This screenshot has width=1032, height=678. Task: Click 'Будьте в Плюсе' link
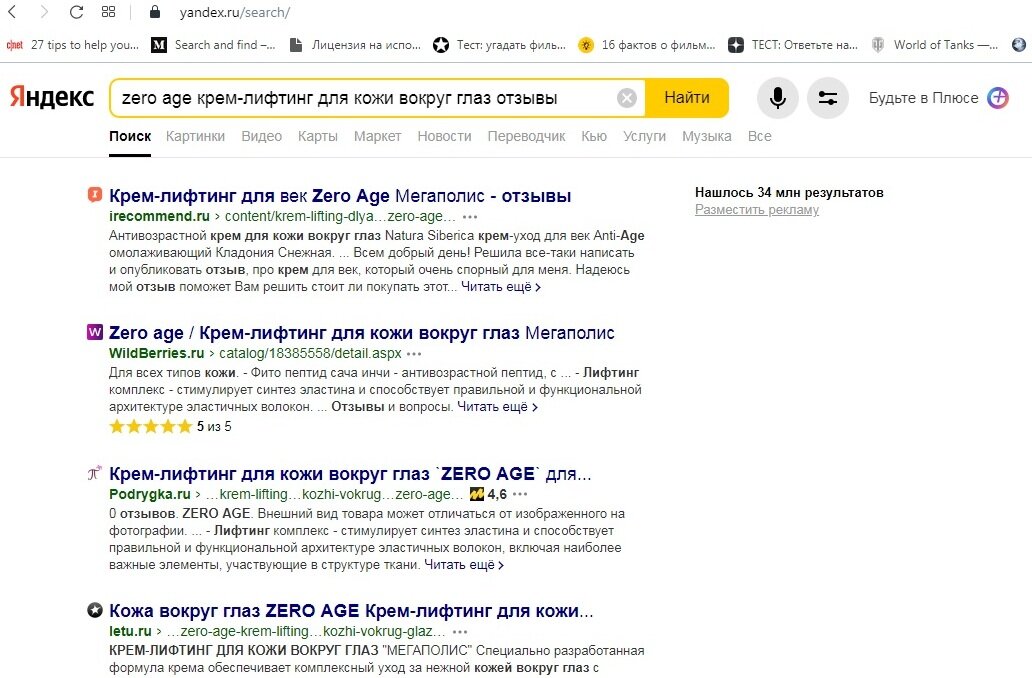(x=923, y=98)
